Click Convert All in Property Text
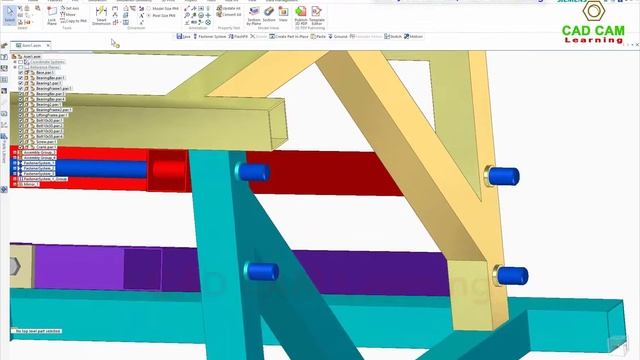Image resolution: width=640 pixels, height=360 pixels. click(x=229, y=15)
